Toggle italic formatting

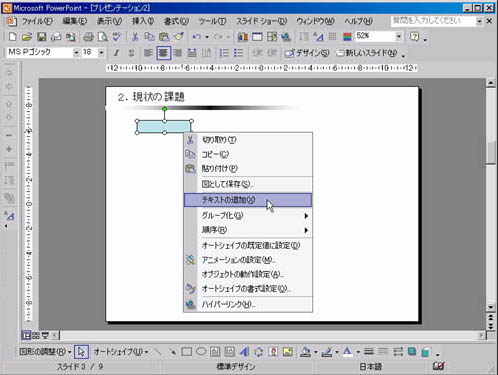[117, 53]
